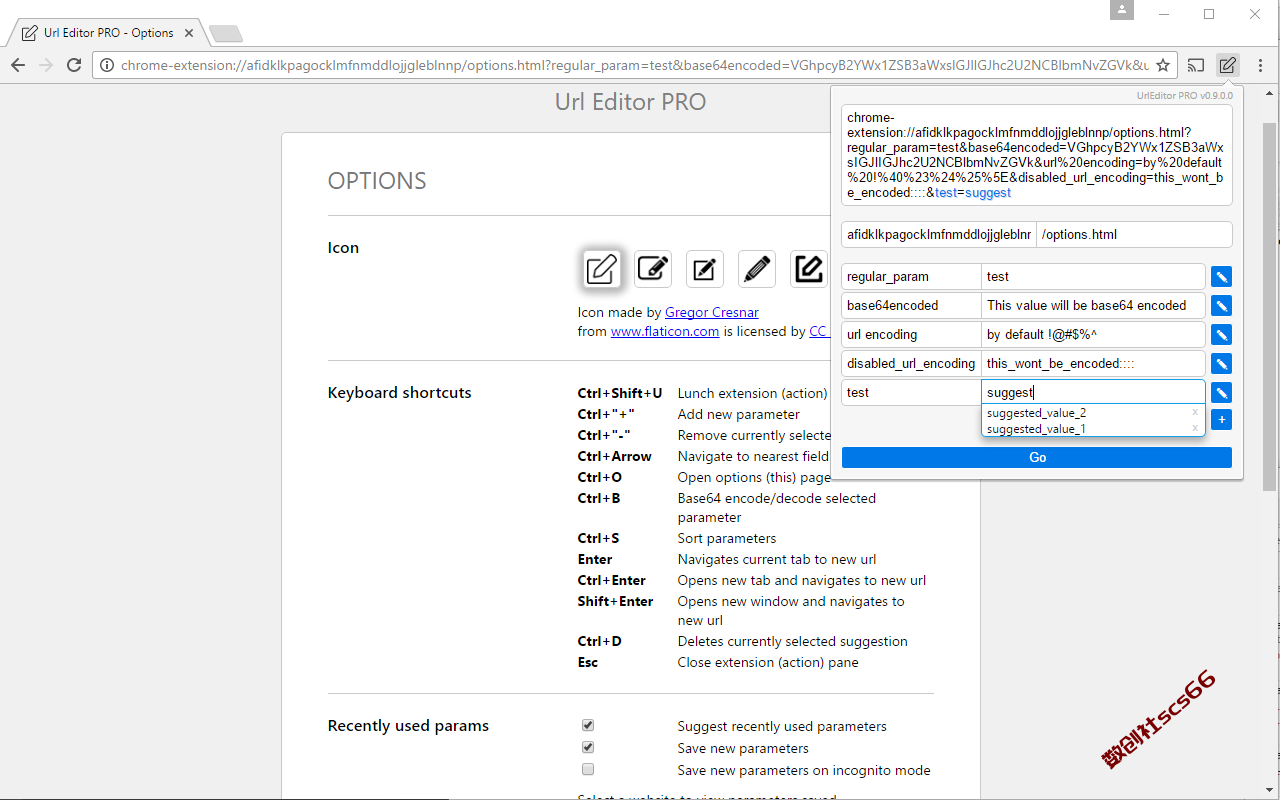The image size is (1280, 800).
Task: Click edit button for regular_param row
Action: [1221, 277]
